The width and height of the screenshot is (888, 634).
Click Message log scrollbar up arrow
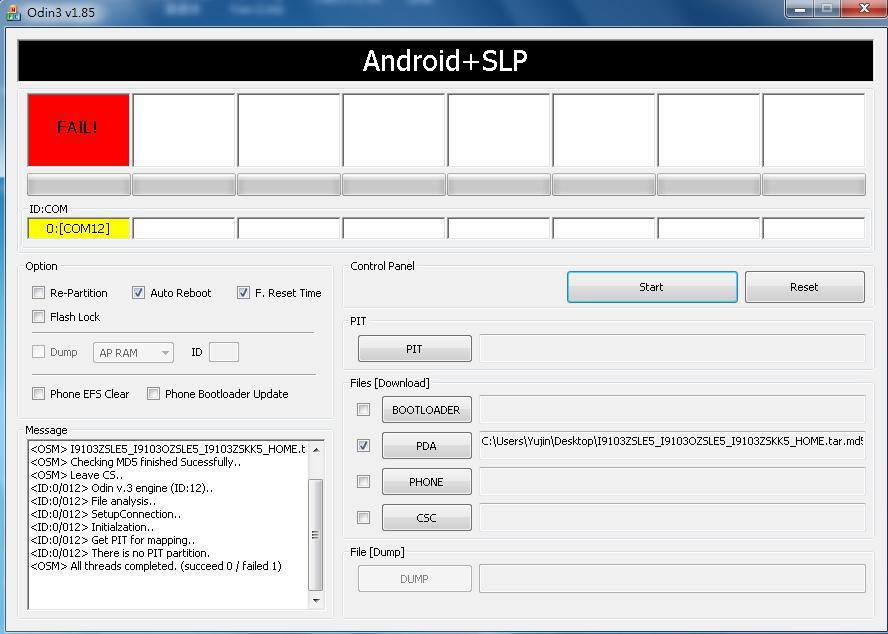316,450
